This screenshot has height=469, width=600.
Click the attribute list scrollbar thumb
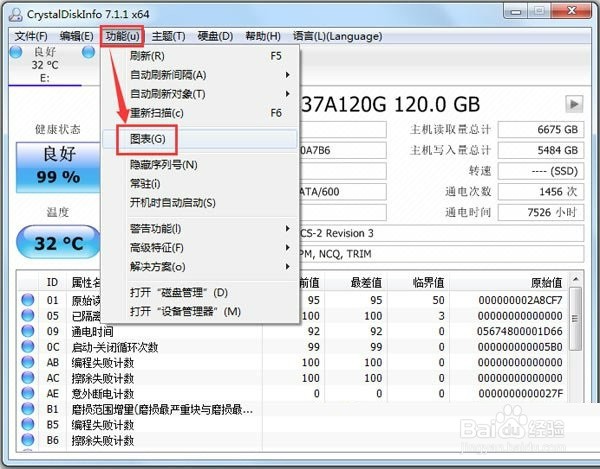[576, 318]
